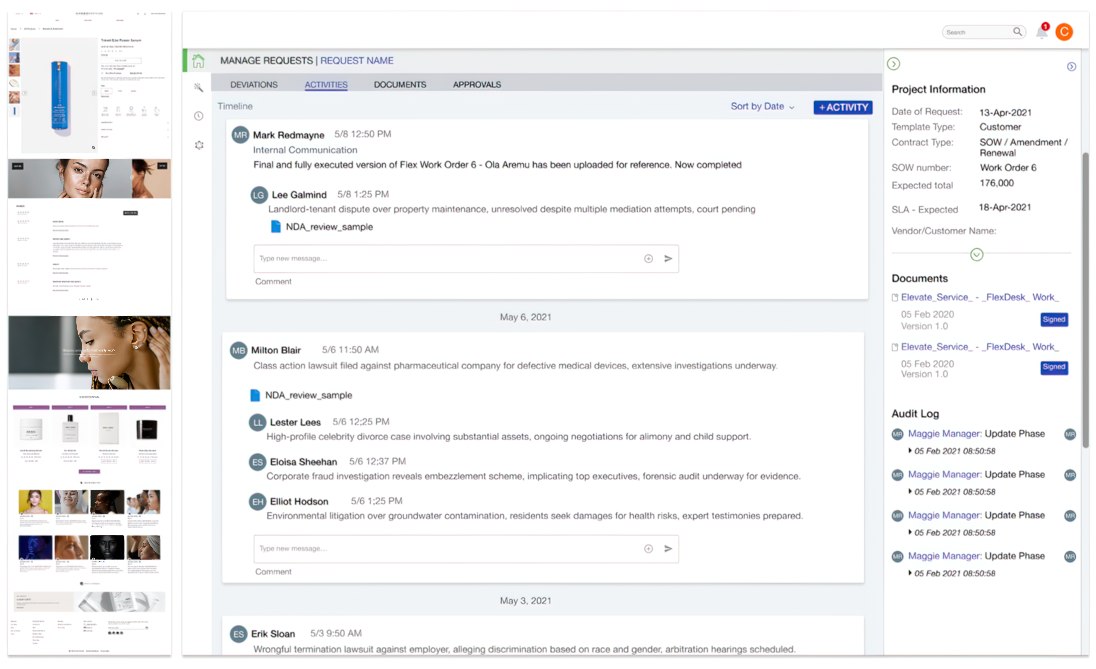Open the second Elevate_Service_-_FlexDesk_Work link

(x=980, y=347)
